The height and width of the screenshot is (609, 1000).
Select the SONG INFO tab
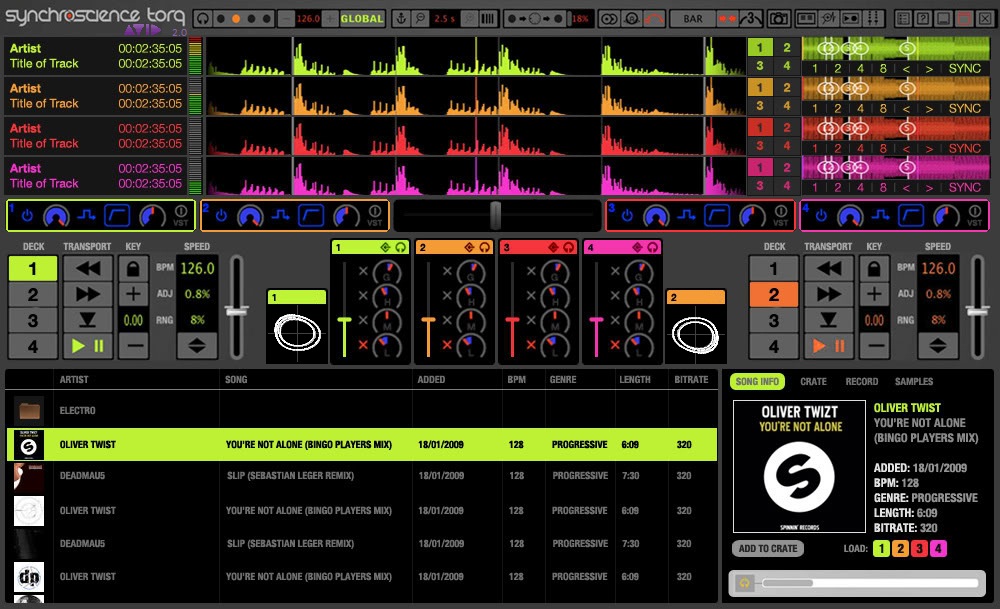[x=757, y=381]
